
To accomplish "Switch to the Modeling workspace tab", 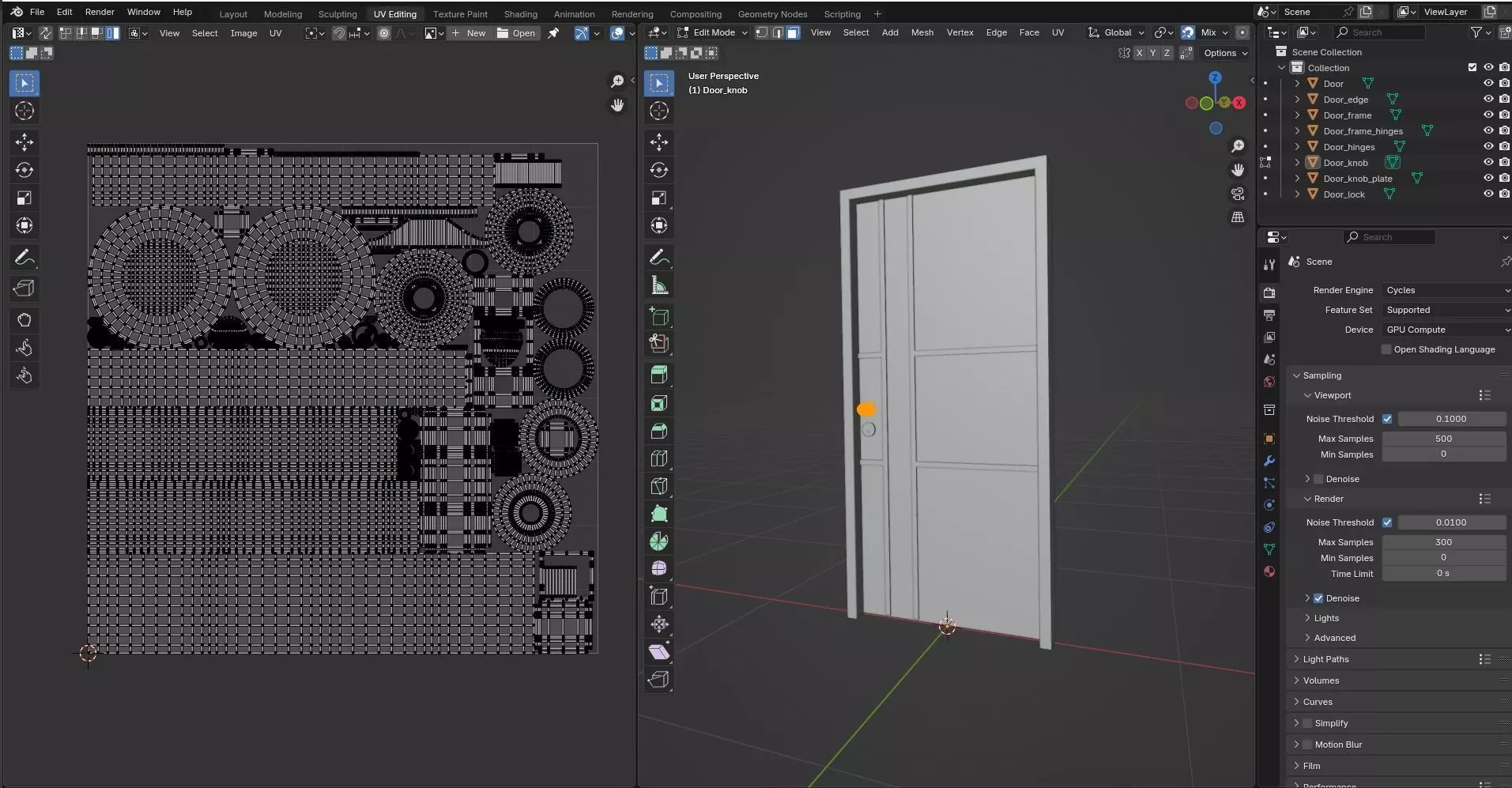I will 283,14.
